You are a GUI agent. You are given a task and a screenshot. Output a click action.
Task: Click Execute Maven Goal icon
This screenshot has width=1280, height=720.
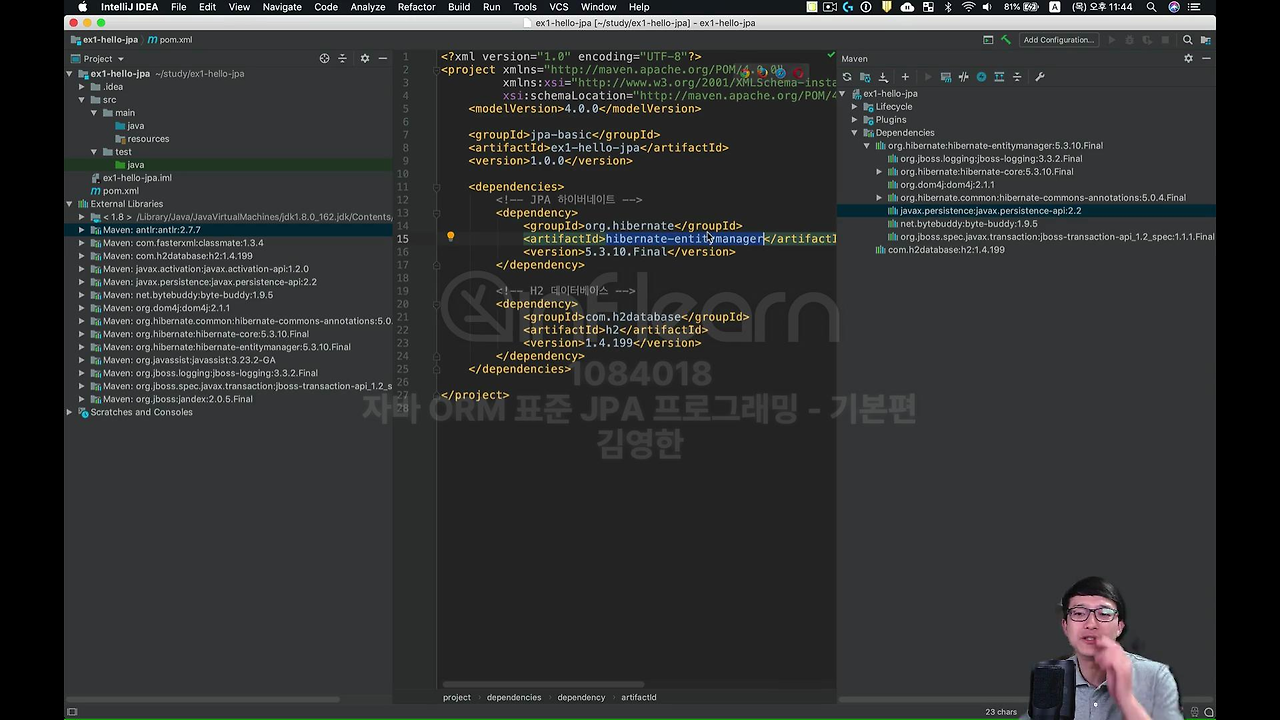tap(946, 77)
